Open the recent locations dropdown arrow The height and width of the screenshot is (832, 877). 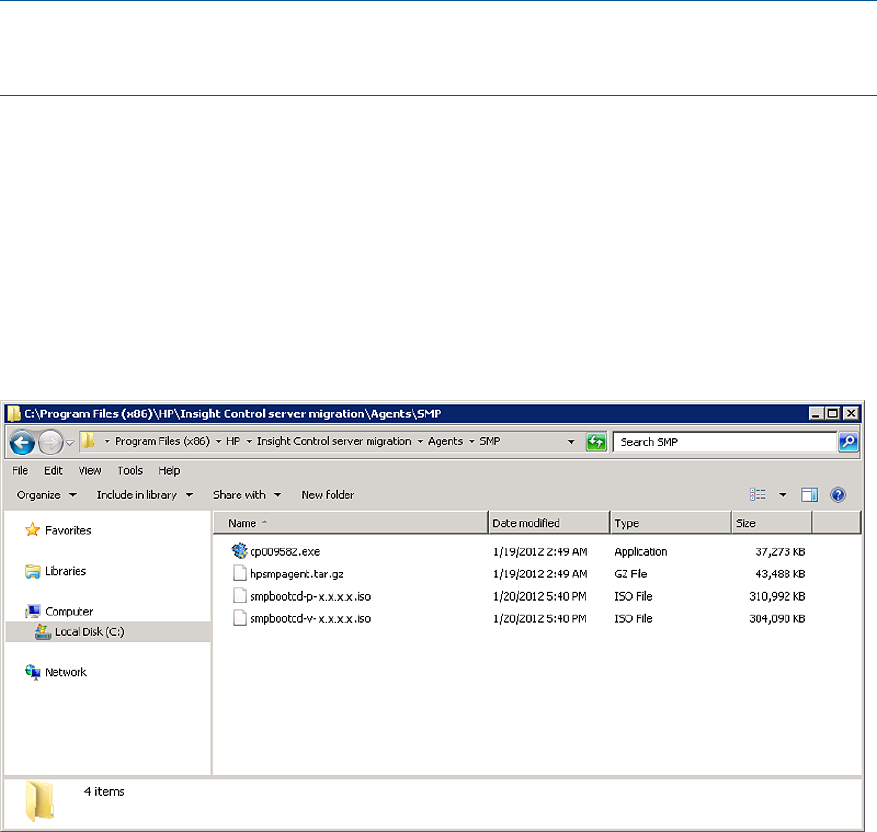click(70, 443)
